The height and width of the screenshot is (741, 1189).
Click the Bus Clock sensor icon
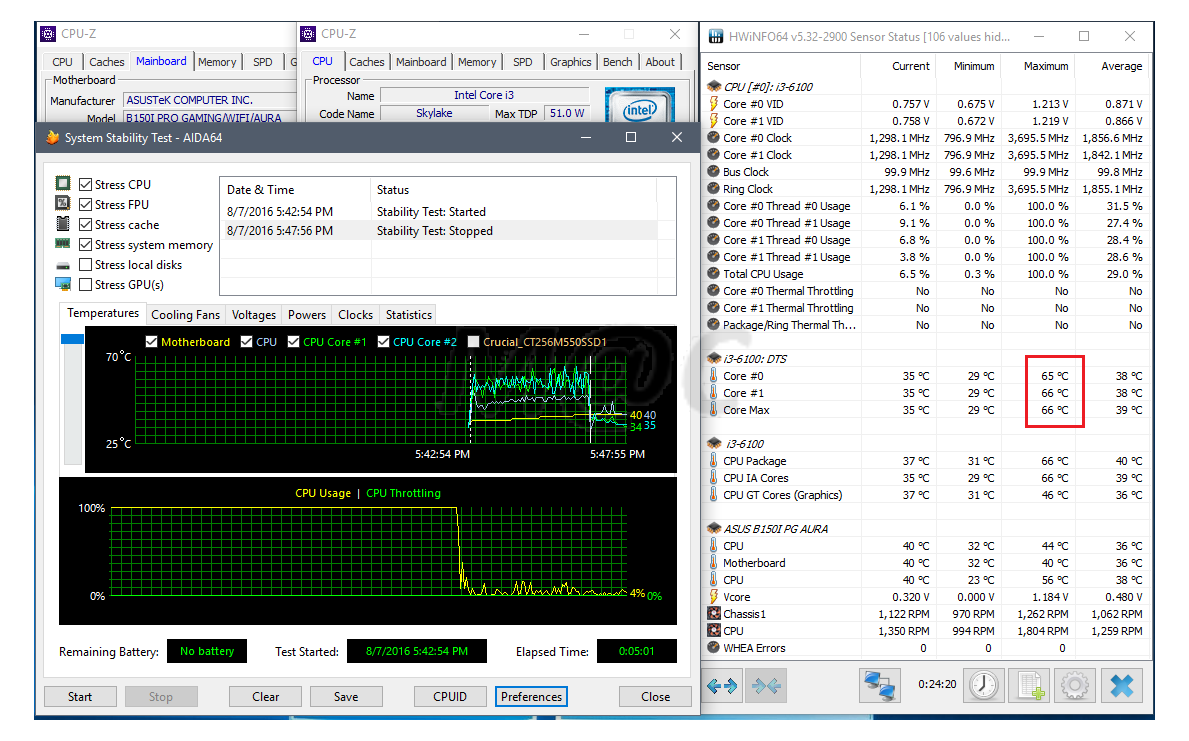point(714,171)
